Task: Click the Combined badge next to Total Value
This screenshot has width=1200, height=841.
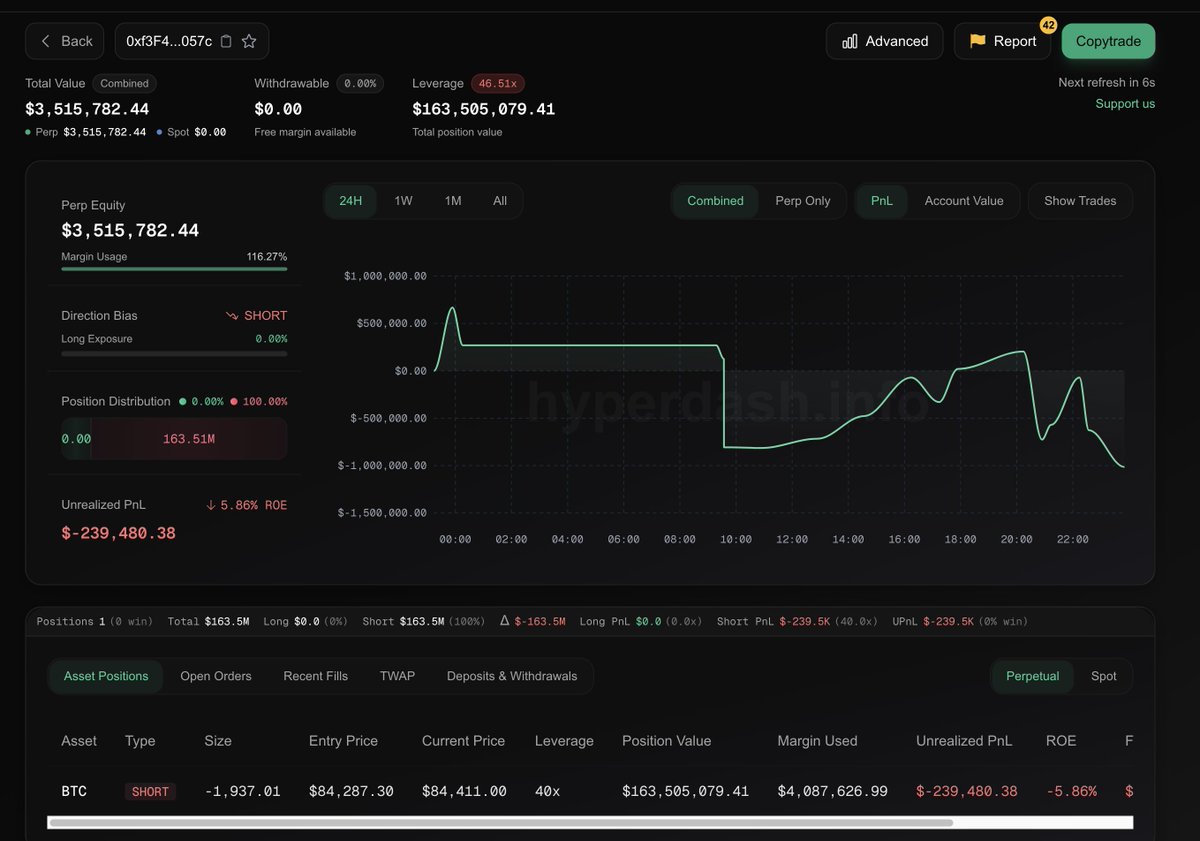Action: 125,84
